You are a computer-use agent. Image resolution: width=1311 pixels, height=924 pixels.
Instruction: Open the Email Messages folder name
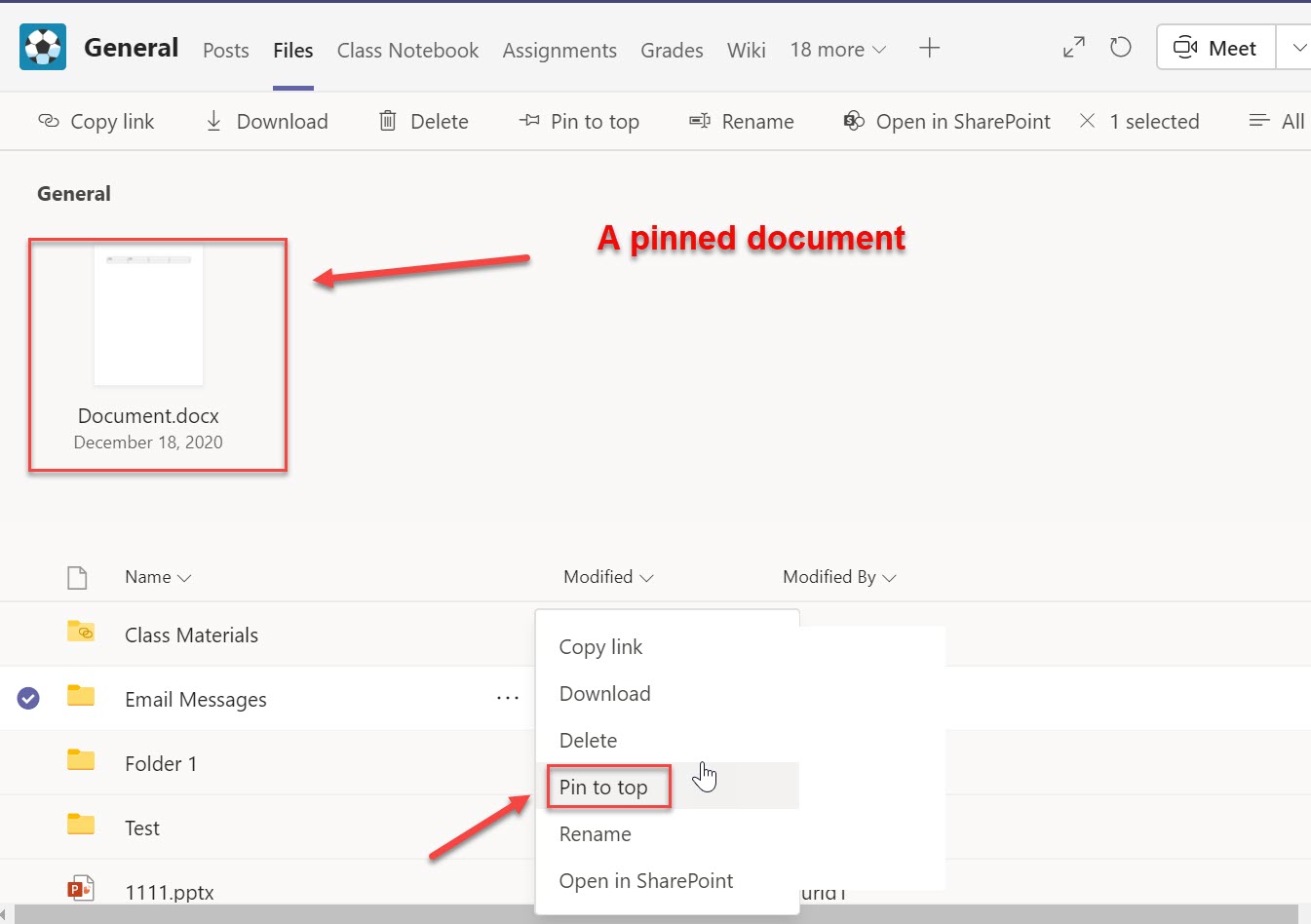(x=195, y=699)
